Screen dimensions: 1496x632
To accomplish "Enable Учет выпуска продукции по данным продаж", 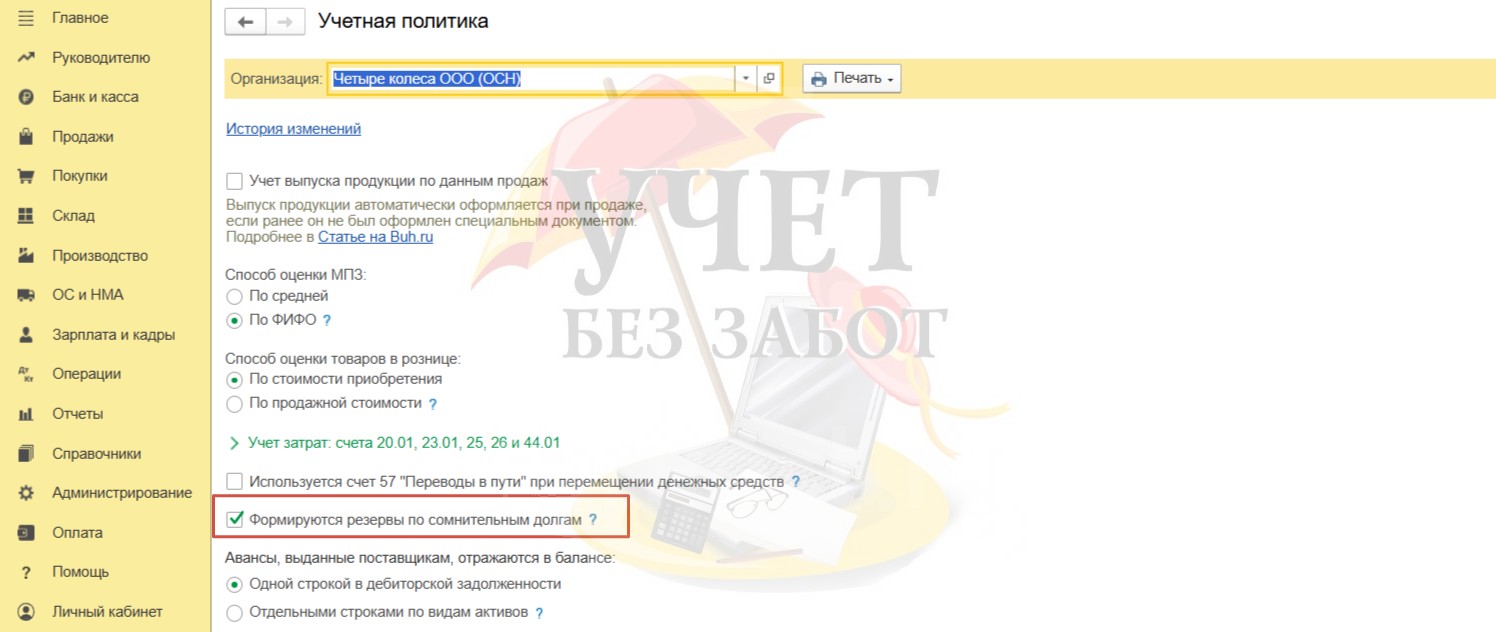I will (x=234, y=181).
